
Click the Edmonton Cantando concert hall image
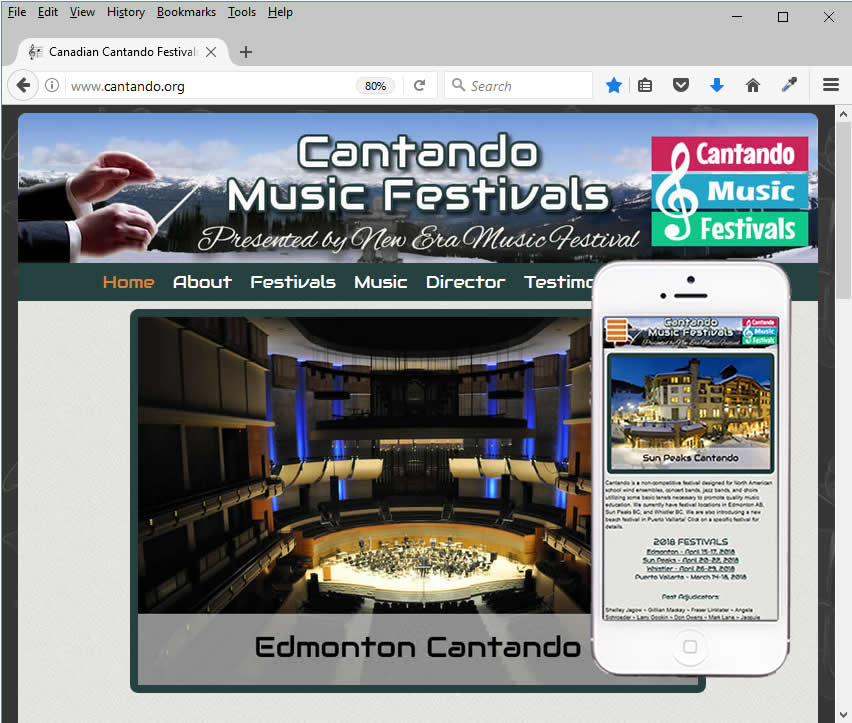pyautogui.click(x=365, y=466)
